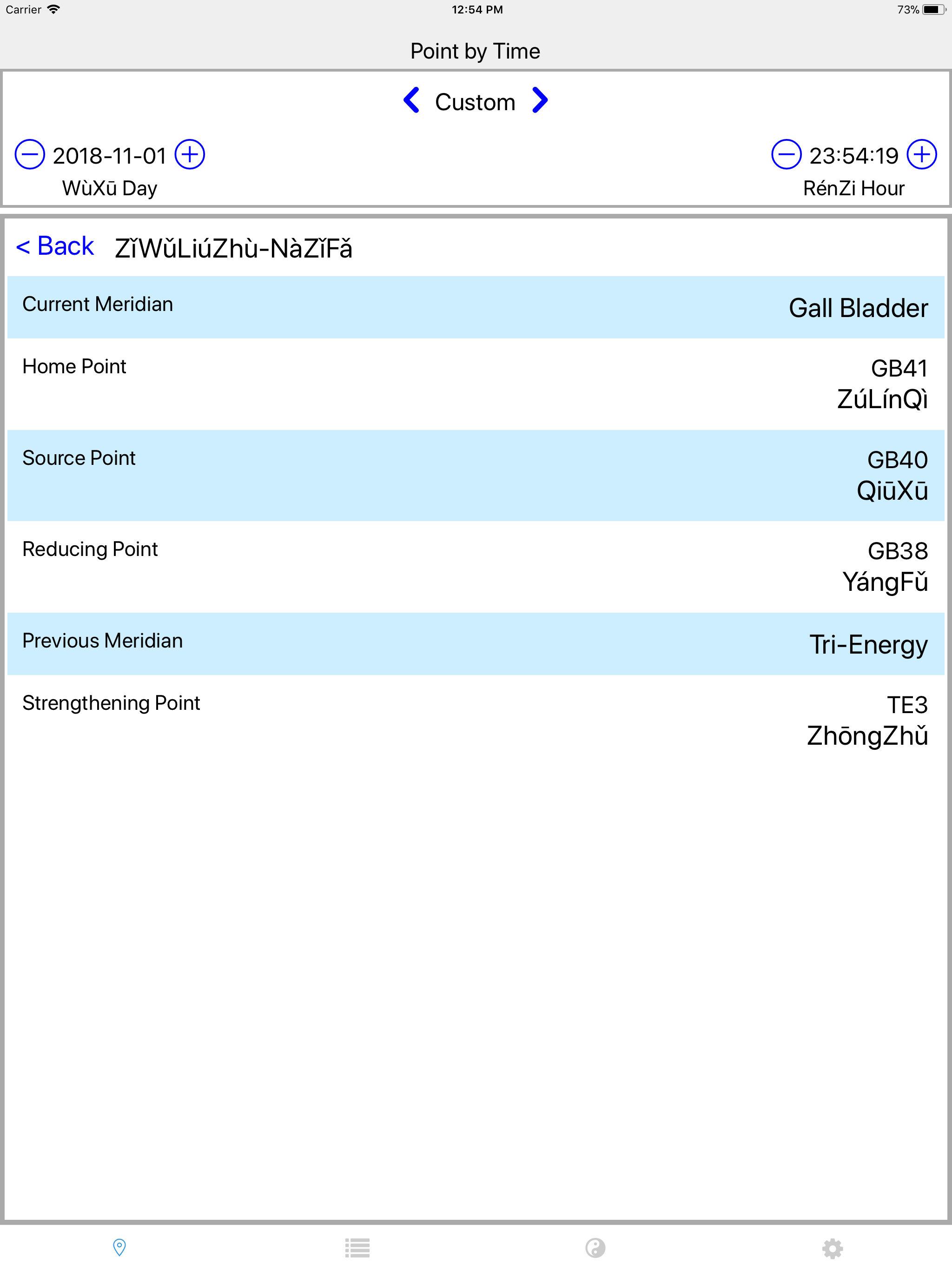Tap the Custom mode label
952x1270 pixels.
pos(475,102)
